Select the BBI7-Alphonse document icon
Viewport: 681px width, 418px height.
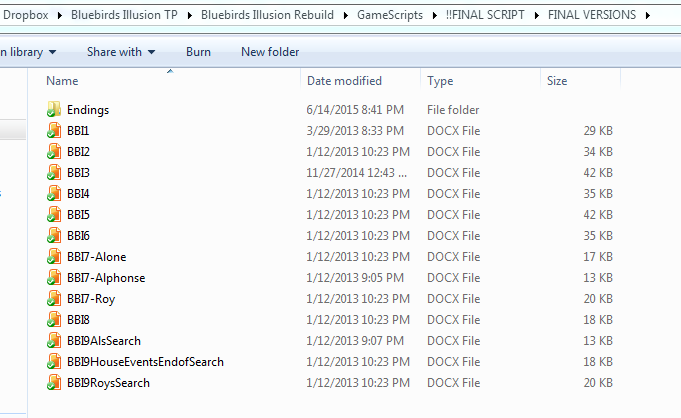(54, 278)
